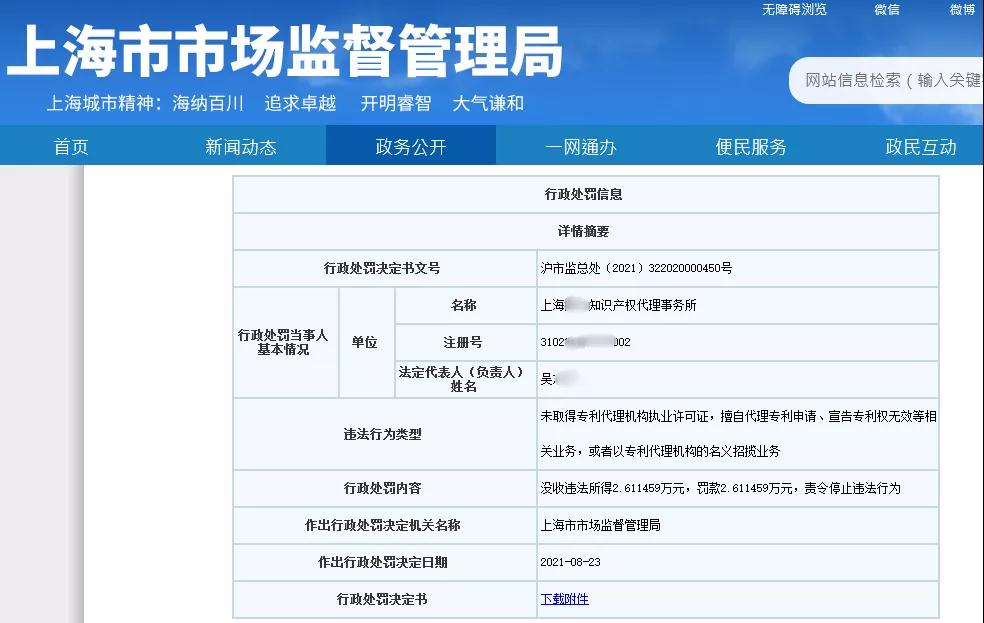
Task: Select decision date 2021-08-23
Action: (570, 562)
